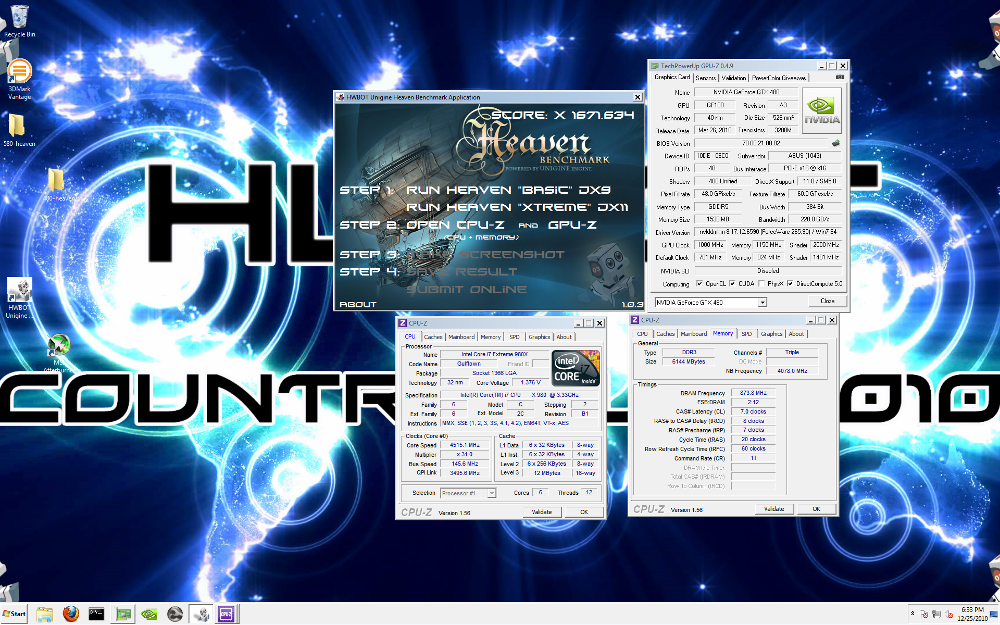Click 'Run Heaven Xtreme DX11' option
This screenshot has height=625, width=1000.
pyautogui.click(x=517, y=207)
